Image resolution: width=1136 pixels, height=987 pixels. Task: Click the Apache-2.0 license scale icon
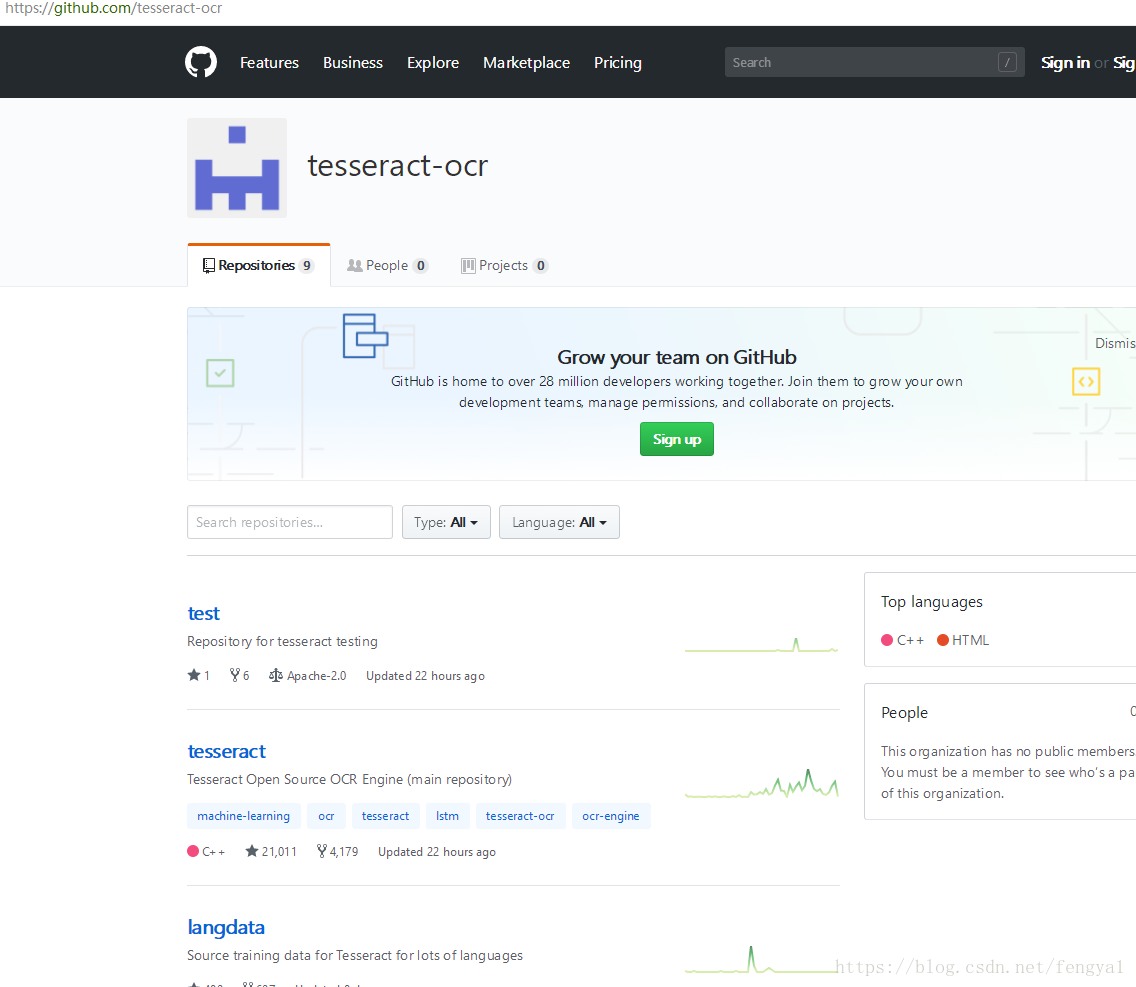276,675
